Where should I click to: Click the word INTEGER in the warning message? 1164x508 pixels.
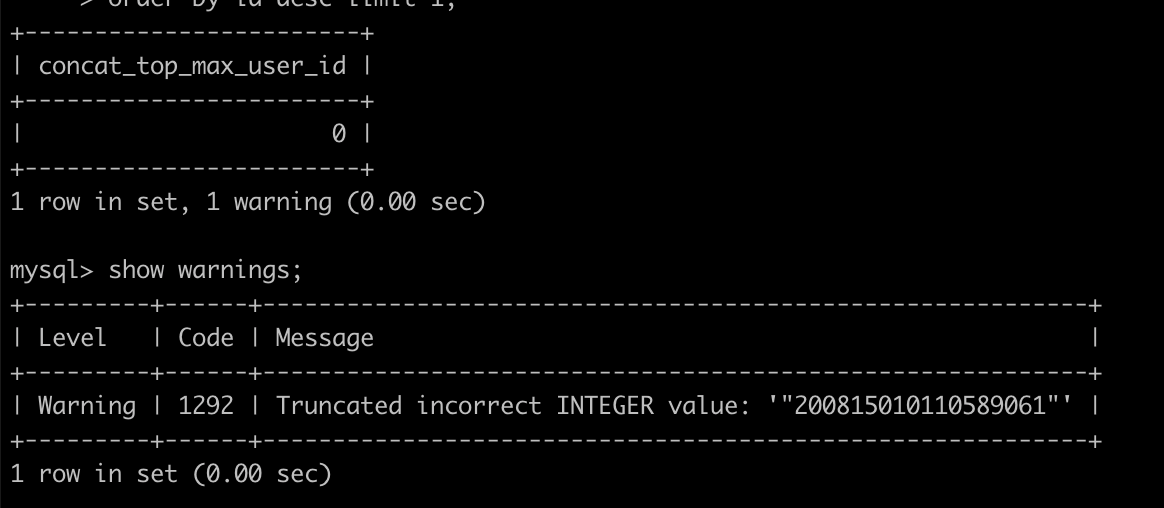click(605, 406)
